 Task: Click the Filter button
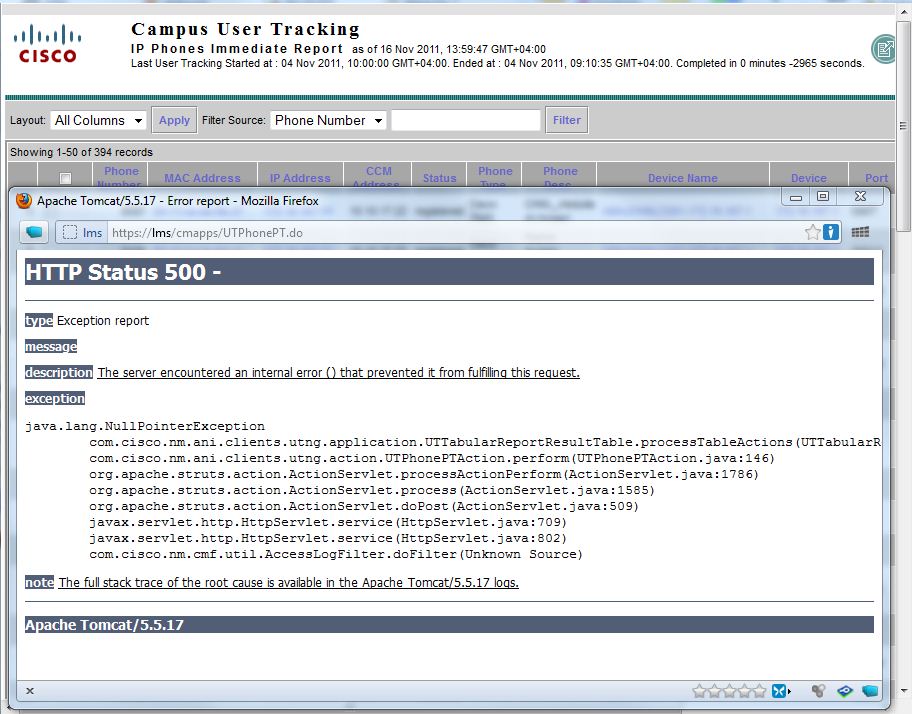pos(567,120)
